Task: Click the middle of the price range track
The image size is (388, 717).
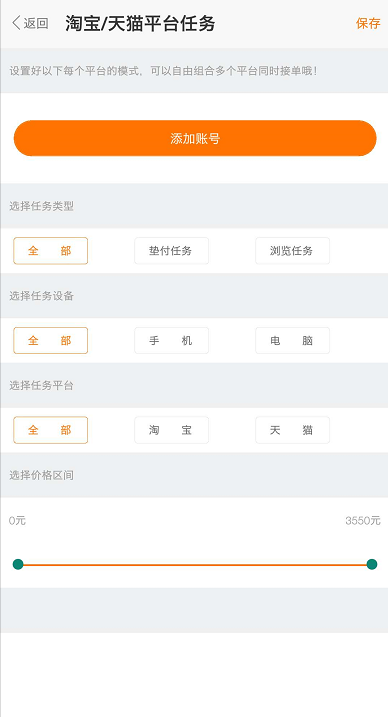Action: [x=195, y=565]
